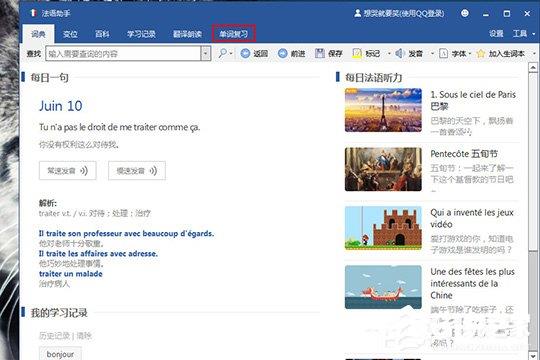Screen dimensions: 540x360
Task: Open the Sous le ciel de Paris thumbnail
Action: 383,110
